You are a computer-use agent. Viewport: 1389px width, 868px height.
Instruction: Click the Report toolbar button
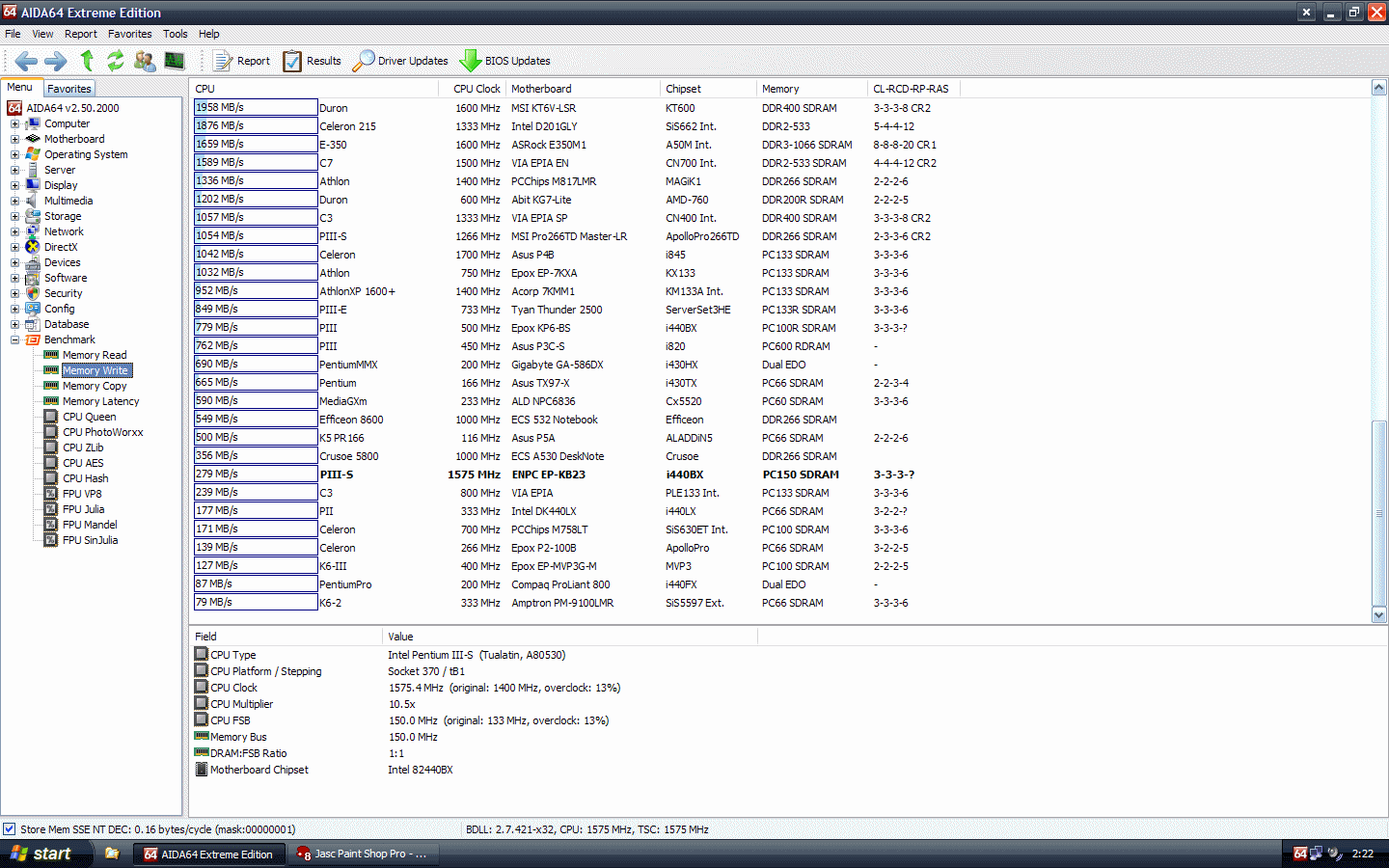pos(242,61)
